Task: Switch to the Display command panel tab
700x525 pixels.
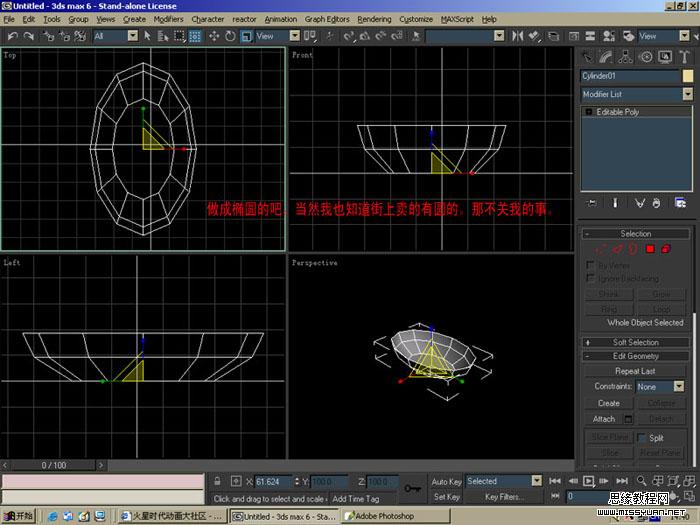Action: pyautogui.click(x=665, y=57)
